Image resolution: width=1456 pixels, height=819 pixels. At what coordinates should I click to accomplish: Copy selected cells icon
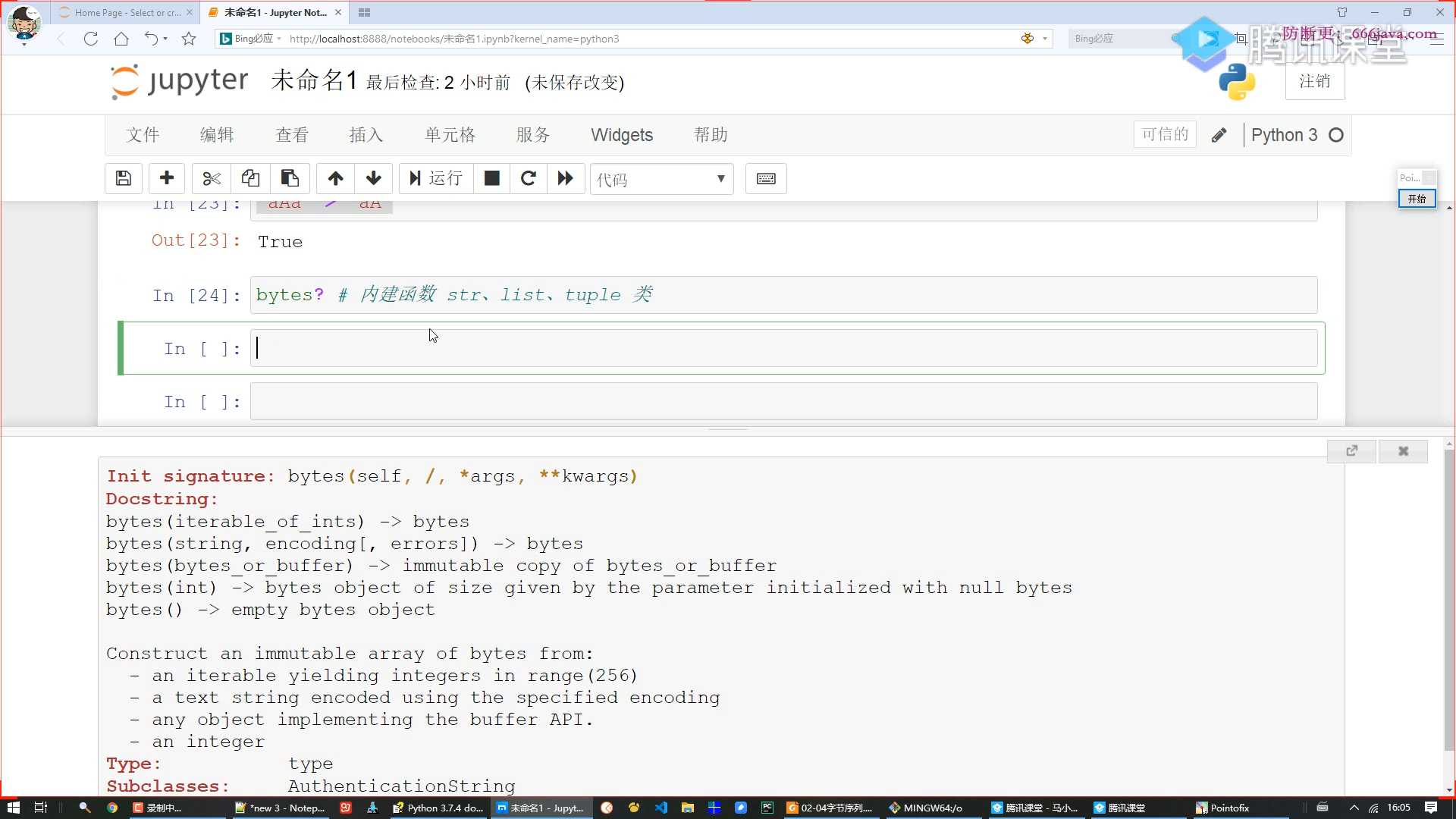(251, 178)
